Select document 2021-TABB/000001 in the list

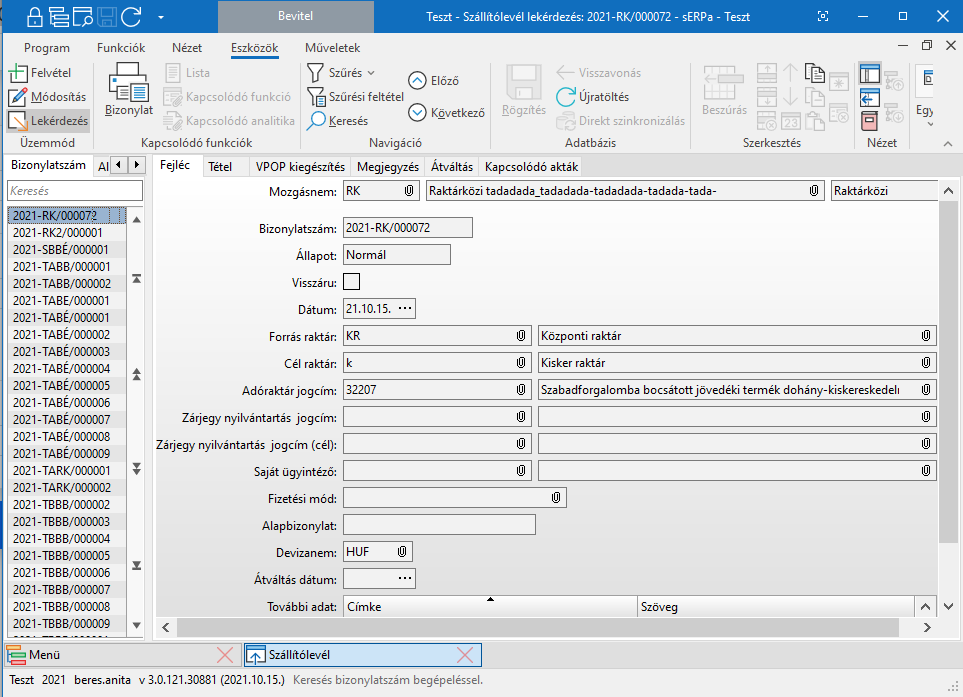[62, 266]
